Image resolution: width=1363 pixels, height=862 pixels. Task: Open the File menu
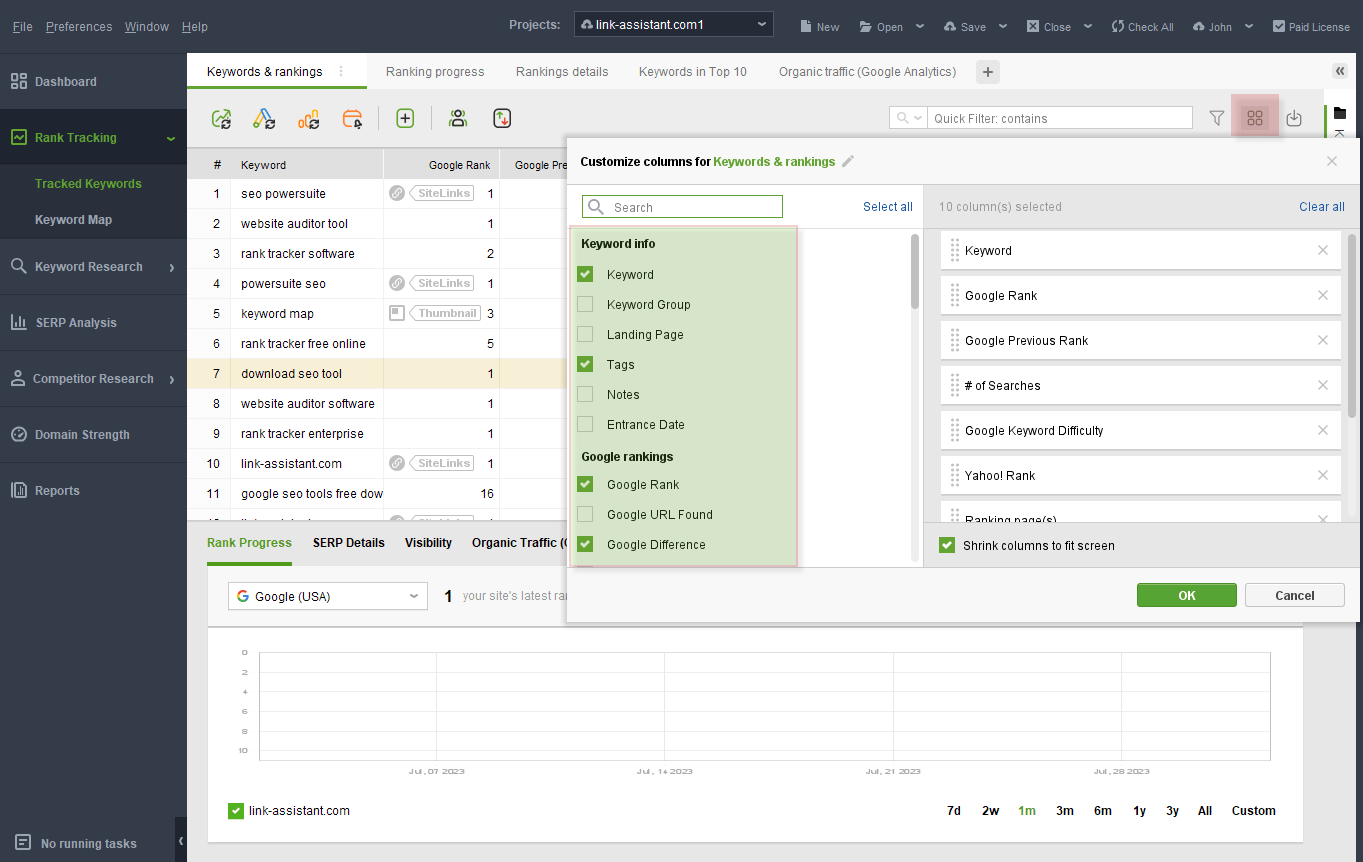coord(22,27)
